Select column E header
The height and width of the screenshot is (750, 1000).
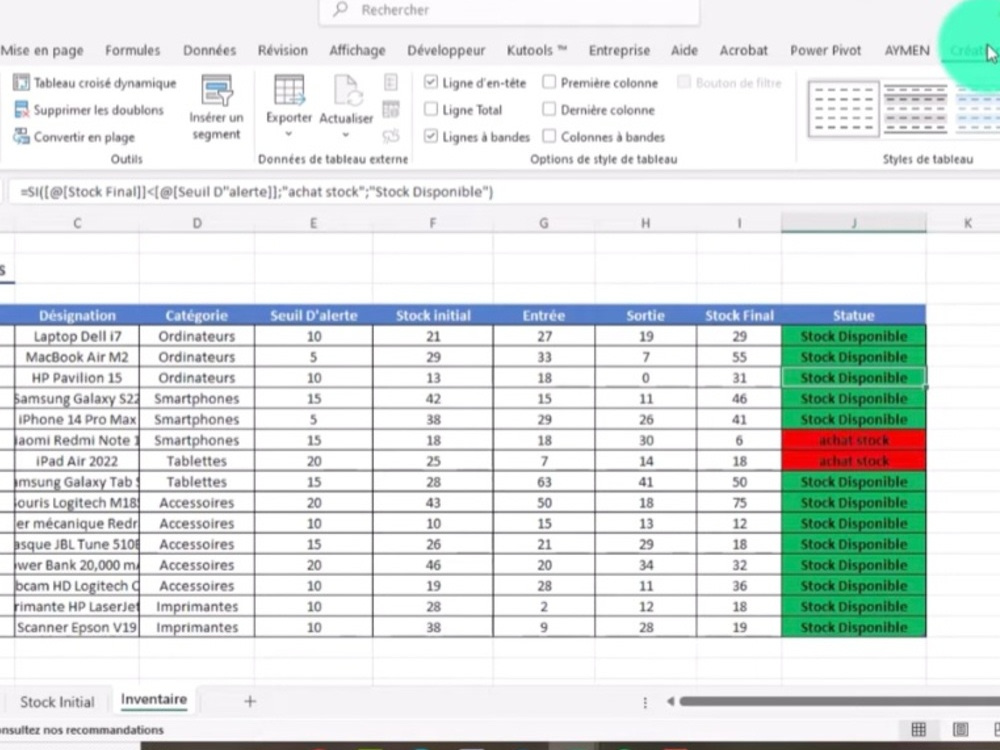click(313, 223)
